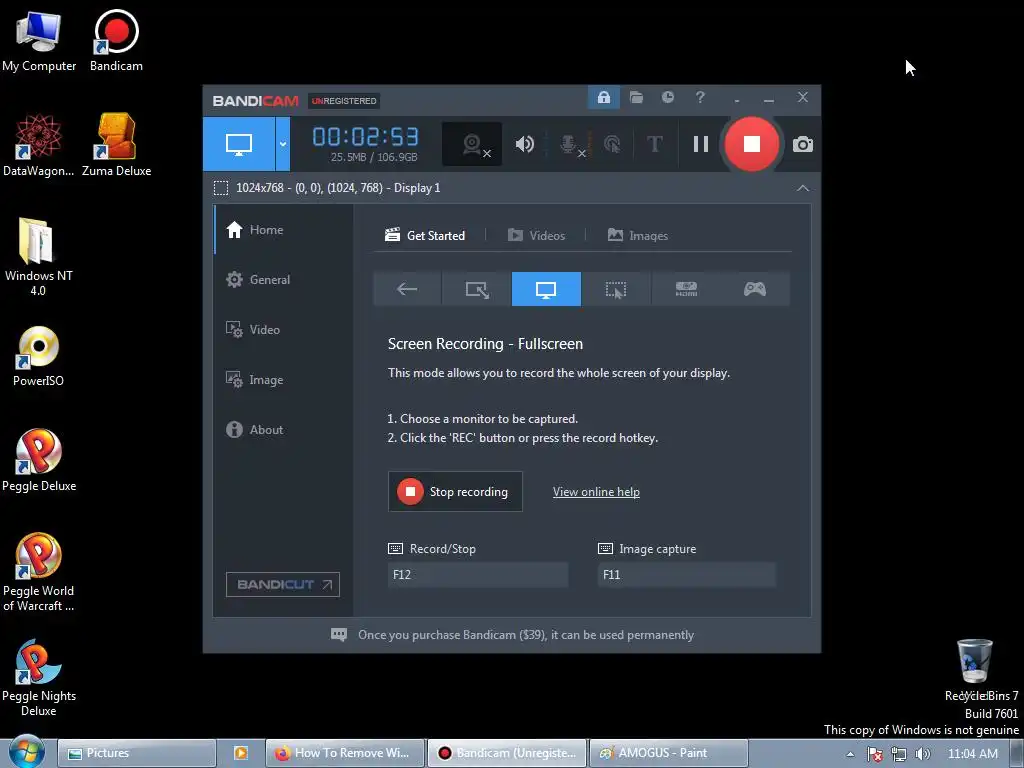Select the game recording gamepad icon
Screen dimensions: 1024x768
point(755,289)
